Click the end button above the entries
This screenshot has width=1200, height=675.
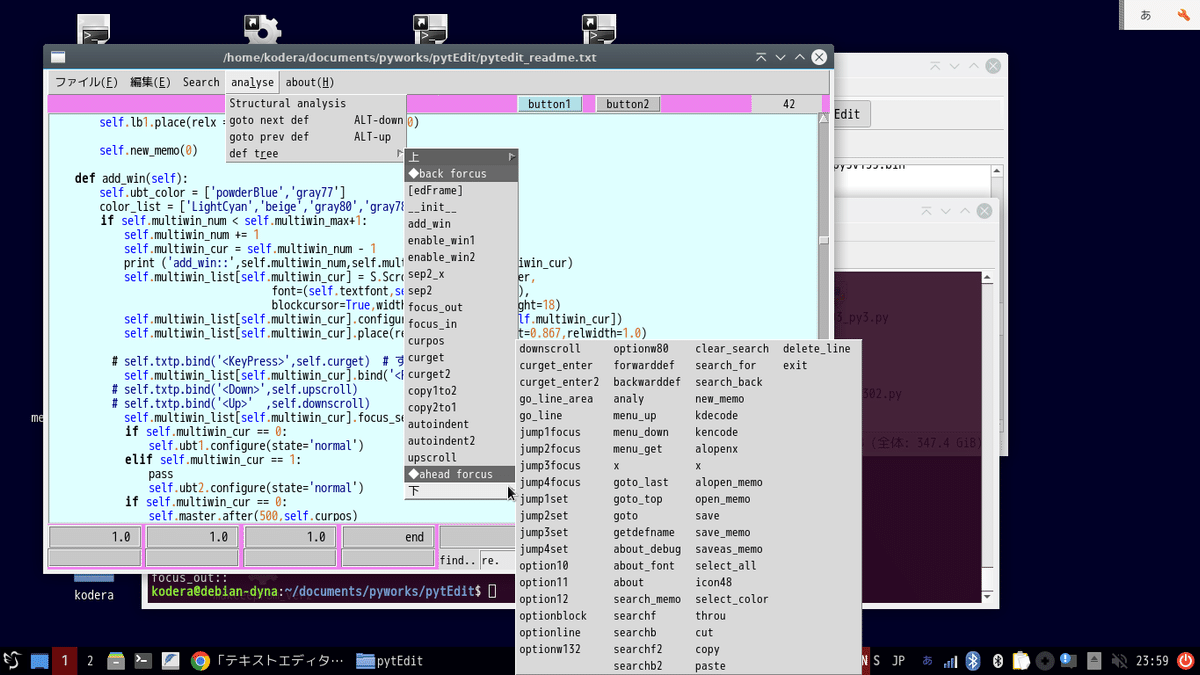(389, 536)
